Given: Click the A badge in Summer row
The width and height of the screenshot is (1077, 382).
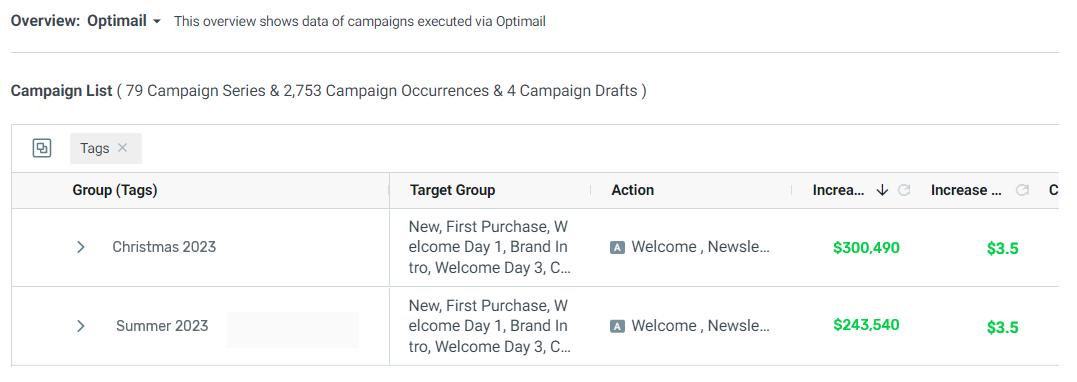Looking at the screenshot, I should [x=617, y=326].
